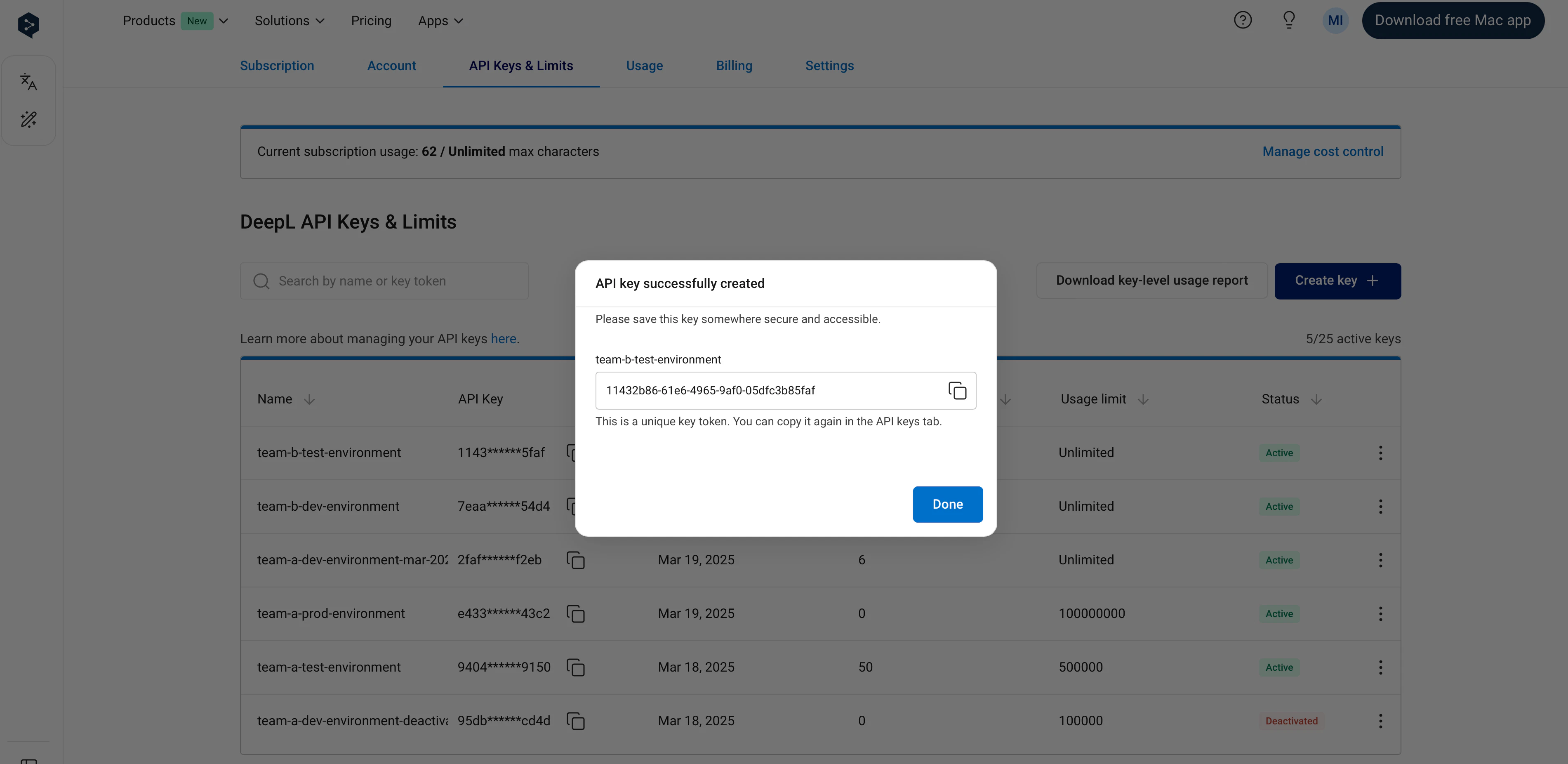Open the DeepL Write sidebar icon
The image size is (1568, 764).
point(28,119)
